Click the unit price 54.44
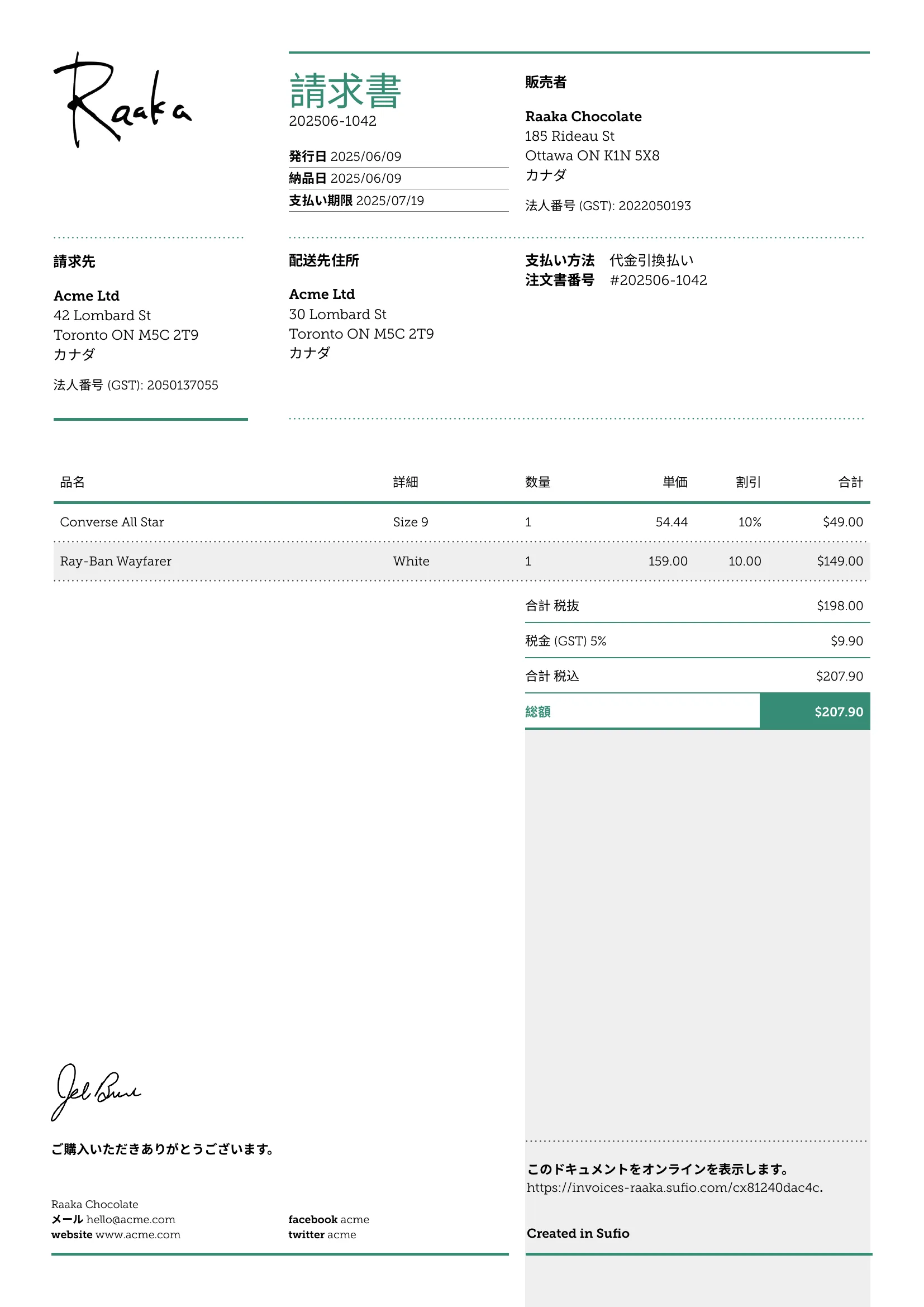 click(671, 522)
